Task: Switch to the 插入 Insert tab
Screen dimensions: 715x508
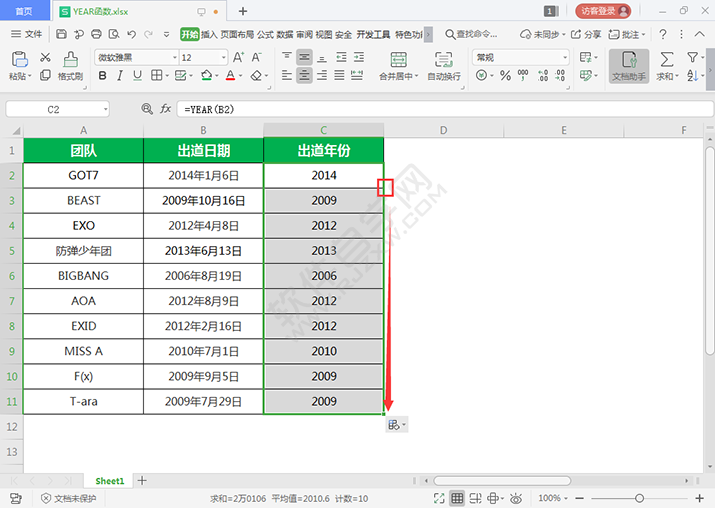Action: pos(209,35)
